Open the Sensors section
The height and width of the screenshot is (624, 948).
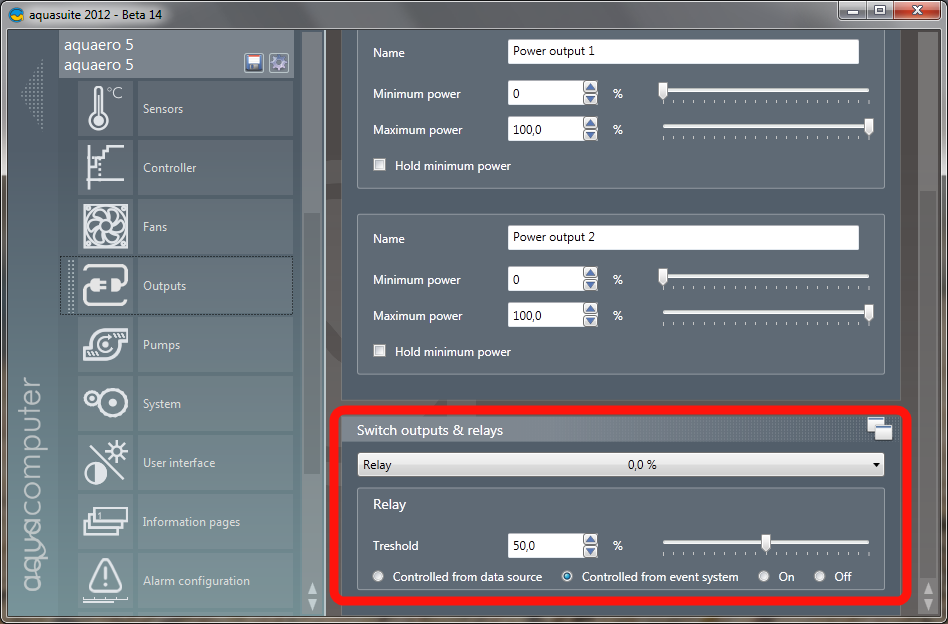215,109
